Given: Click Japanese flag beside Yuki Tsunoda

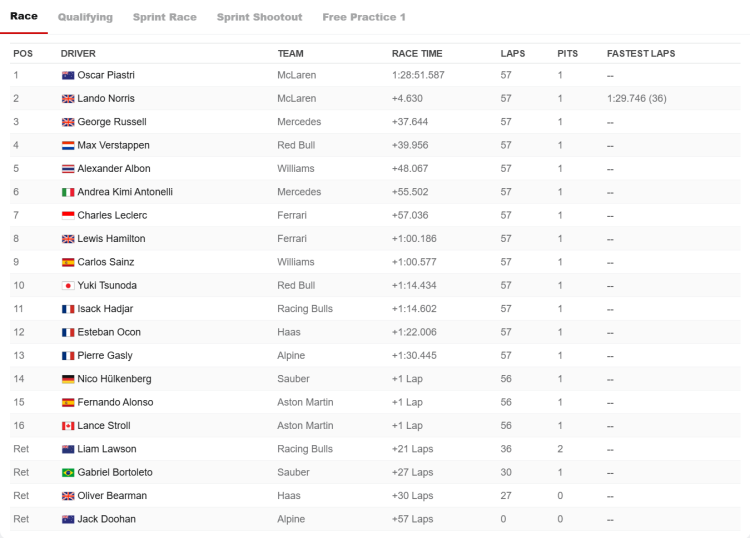Looking at the screenshot, I should point(68,285).
